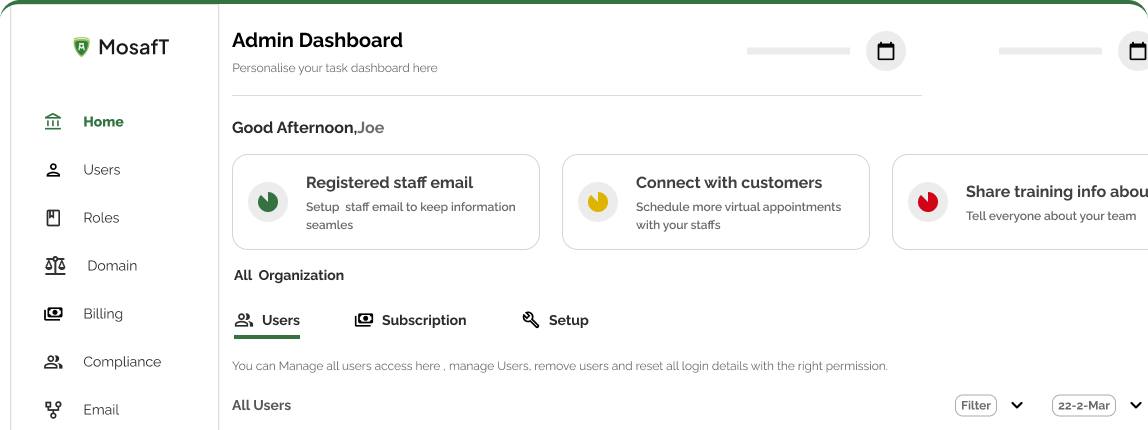This screenshot has height=430, width=1148.
Task: Click the Compliance people icon in sidebar
Action: [53, 362]
